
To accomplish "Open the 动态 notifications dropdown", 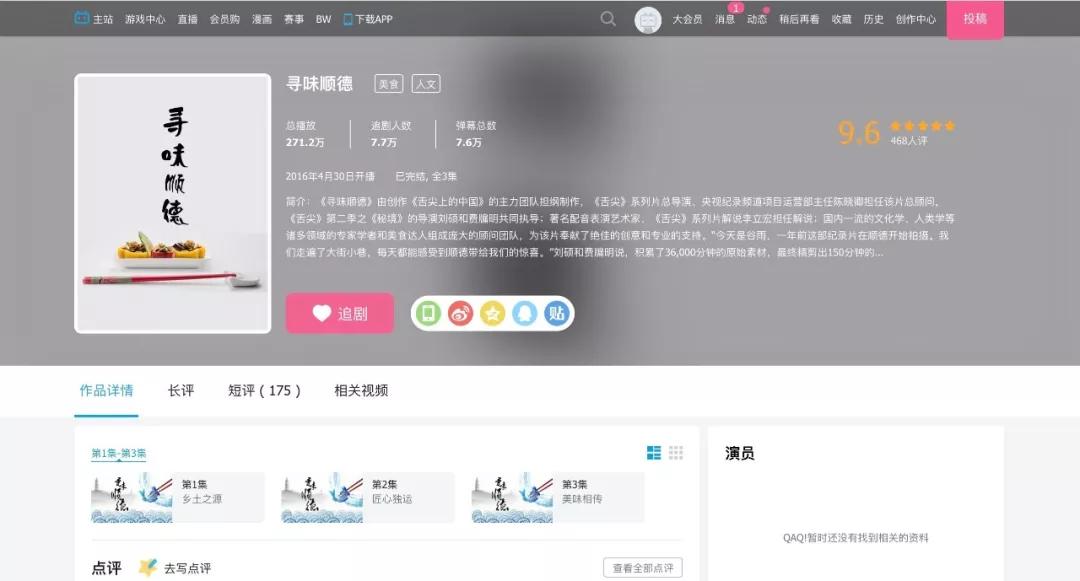I will (x=757, y=18).
